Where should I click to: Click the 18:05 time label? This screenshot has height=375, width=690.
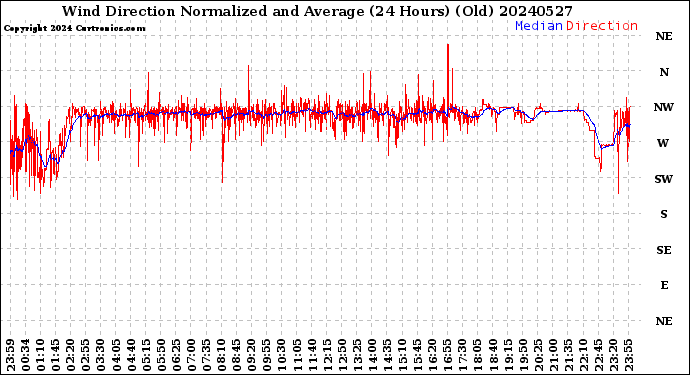tap(477, 355)
